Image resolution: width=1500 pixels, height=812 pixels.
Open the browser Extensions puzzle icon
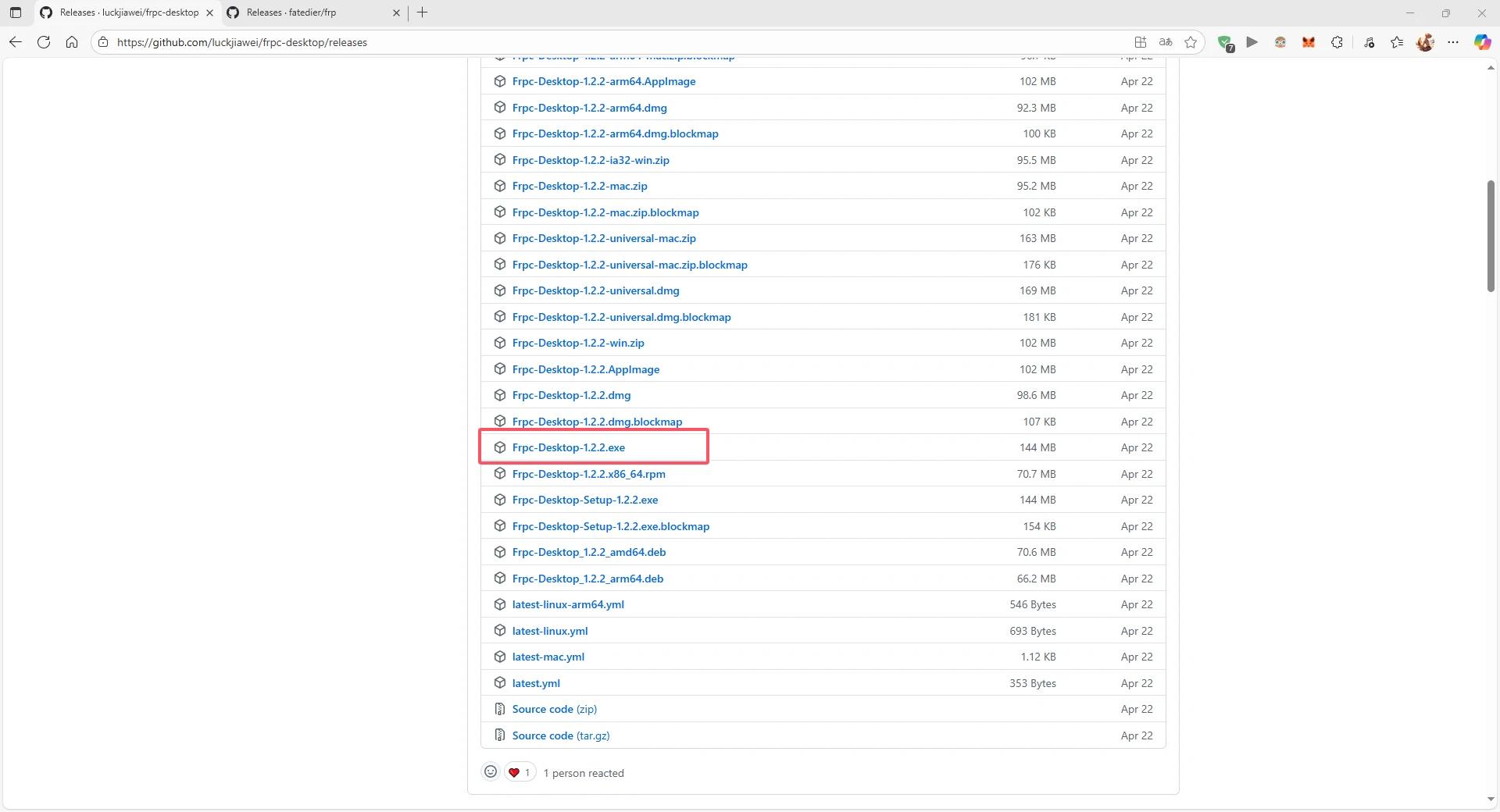pos(1337,42)
